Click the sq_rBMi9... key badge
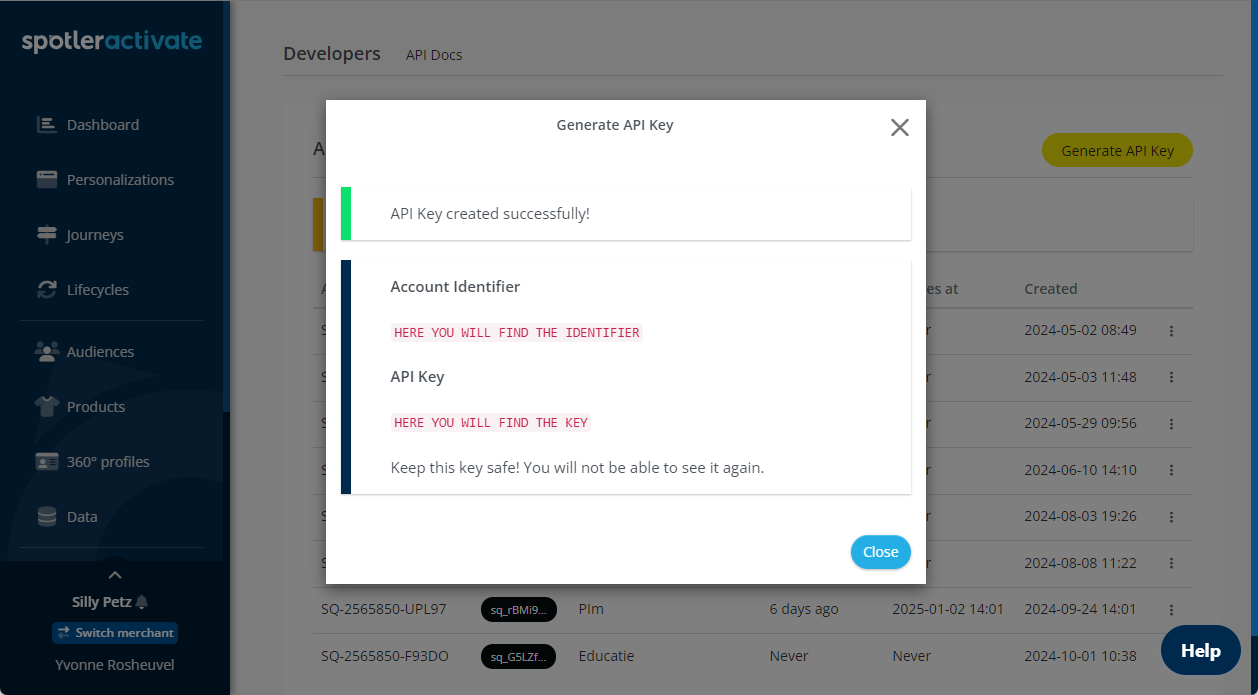1258x695 pixels. (x=518, y=610)
